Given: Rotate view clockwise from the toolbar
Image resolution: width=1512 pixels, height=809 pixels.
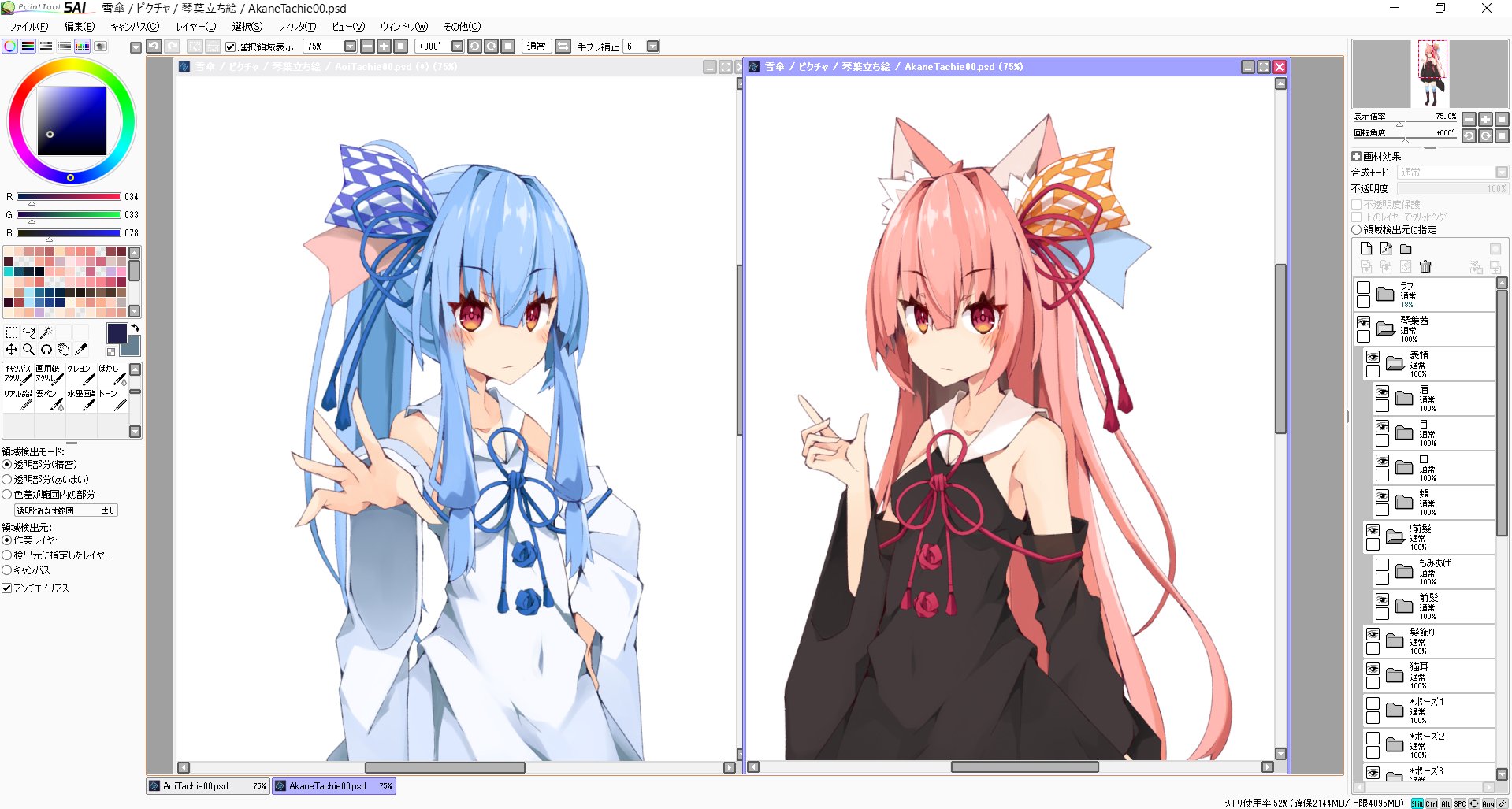Looking at the screenshot, I should (491, 46).
